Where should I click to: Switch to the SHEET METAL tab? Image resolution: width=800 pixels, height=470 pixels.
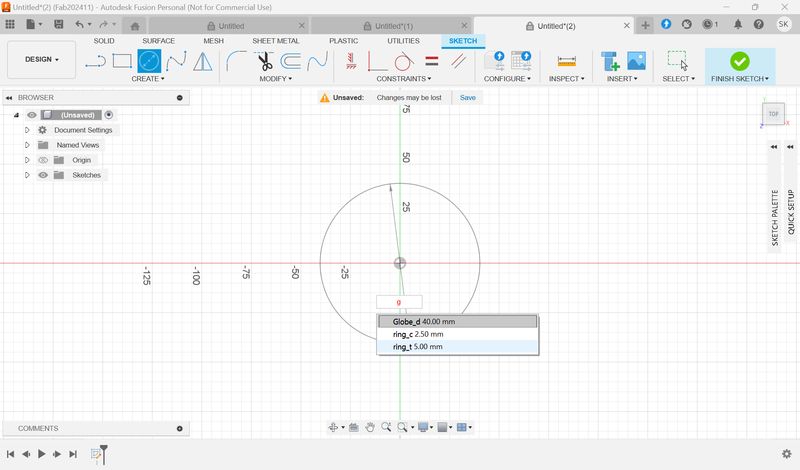coord(276,41)
